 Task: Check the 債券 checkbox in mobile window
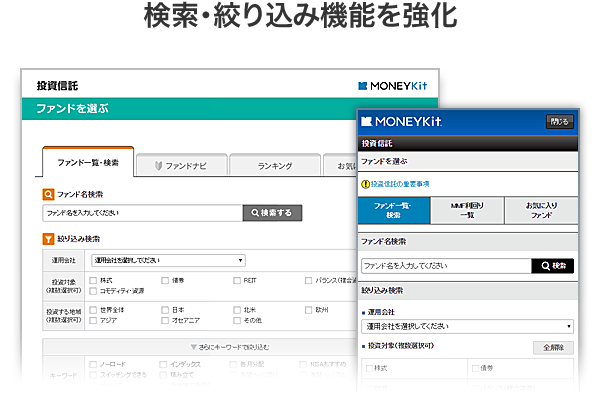475,368
